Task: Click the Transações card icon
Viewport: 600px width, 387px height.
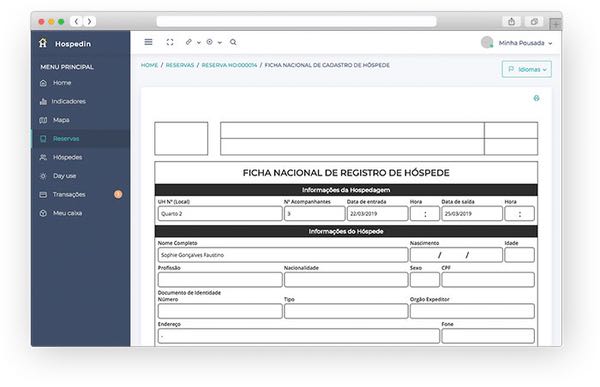Action: click(x=43, y=194)
